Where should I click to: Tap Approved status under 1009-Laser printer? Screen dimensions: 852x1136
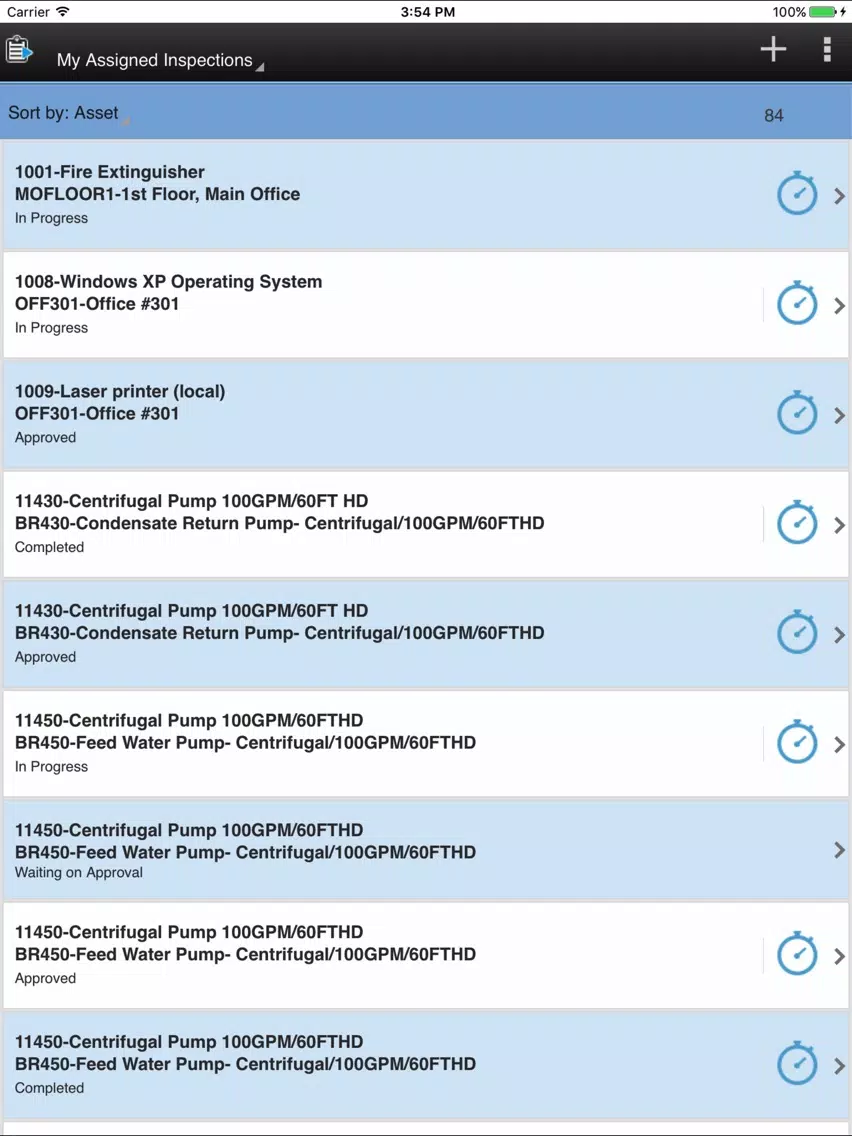pos(45,438)
